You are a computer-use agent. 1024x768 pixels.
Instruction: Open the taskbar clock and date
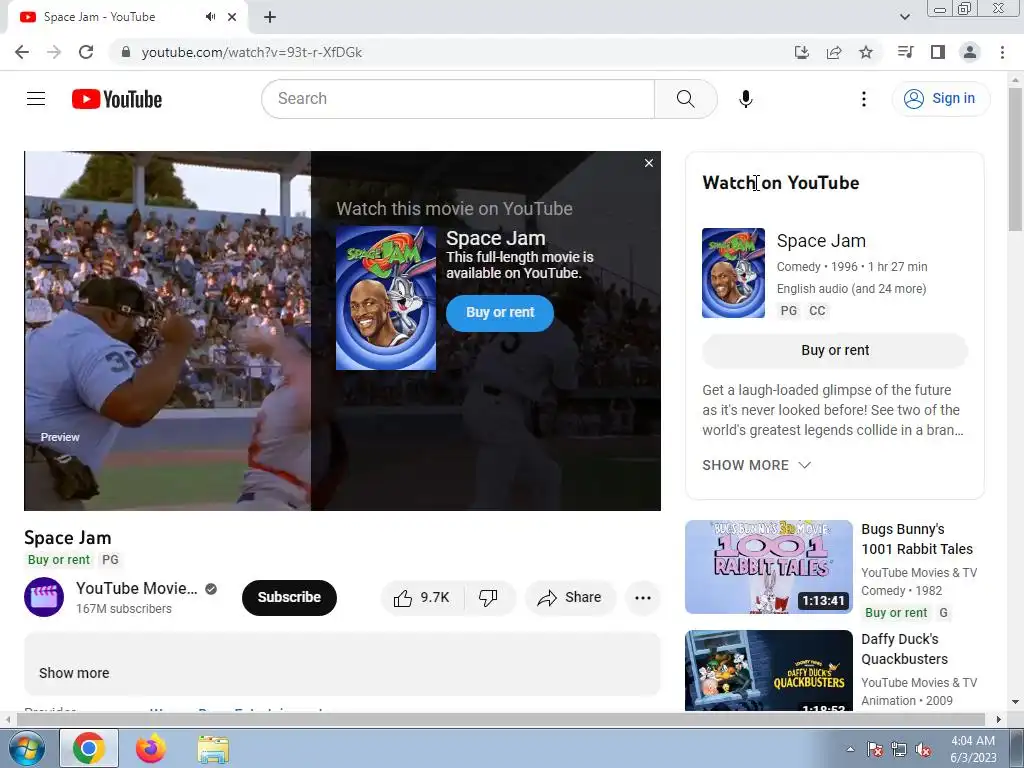point(973,749)
